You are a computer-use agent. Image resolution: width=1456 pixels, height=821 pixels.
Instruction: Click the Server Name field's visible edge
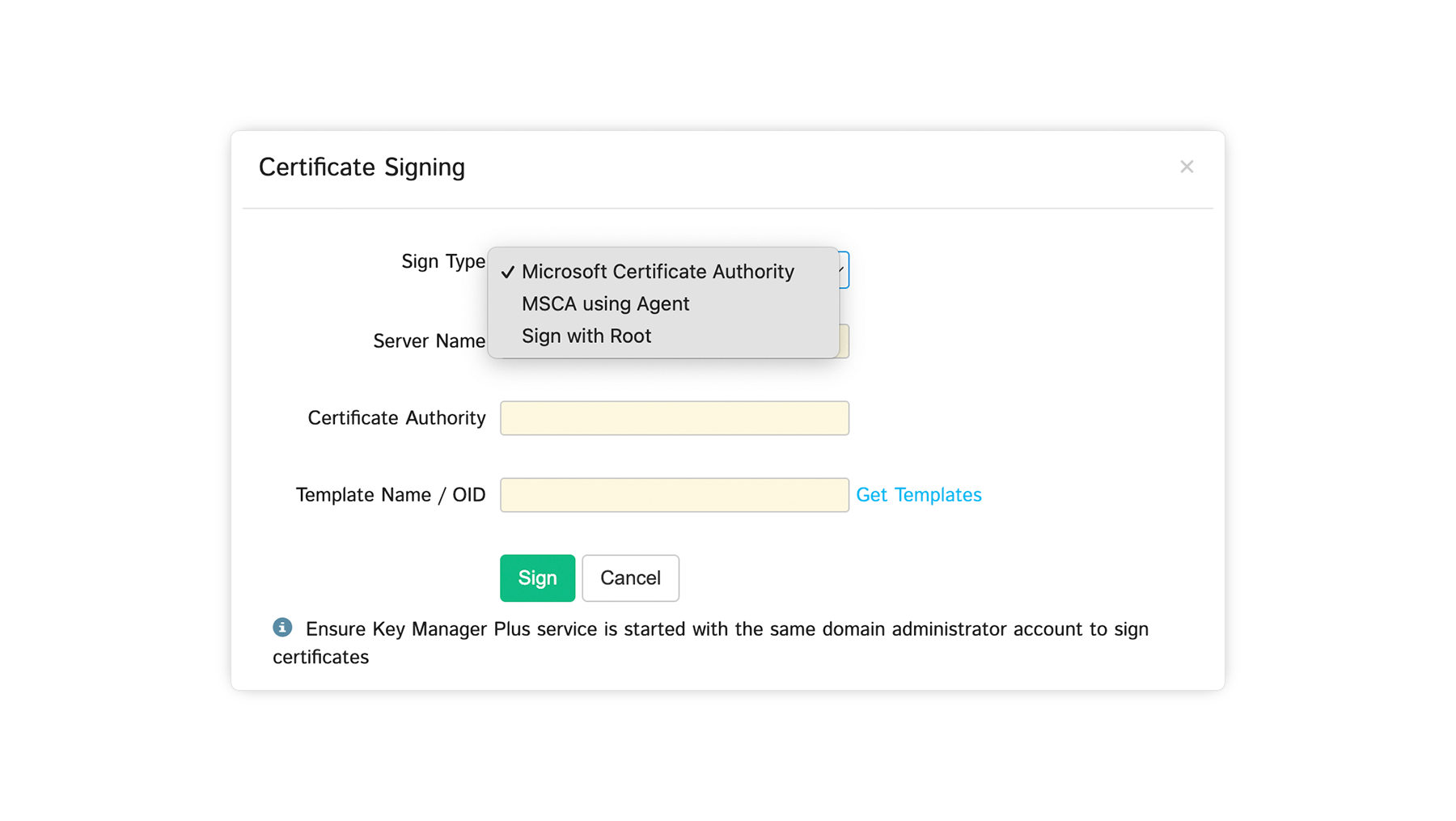point(844,341)
